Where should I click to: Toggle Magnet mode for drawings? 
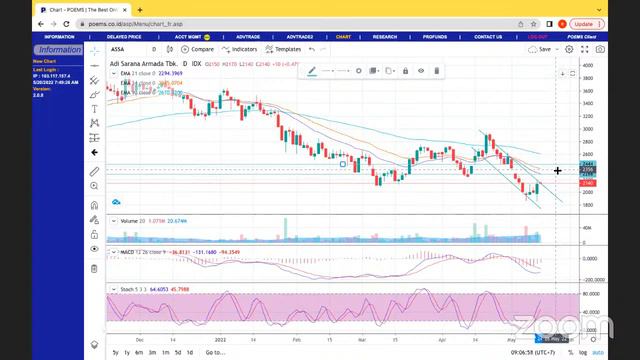point(94,205)
